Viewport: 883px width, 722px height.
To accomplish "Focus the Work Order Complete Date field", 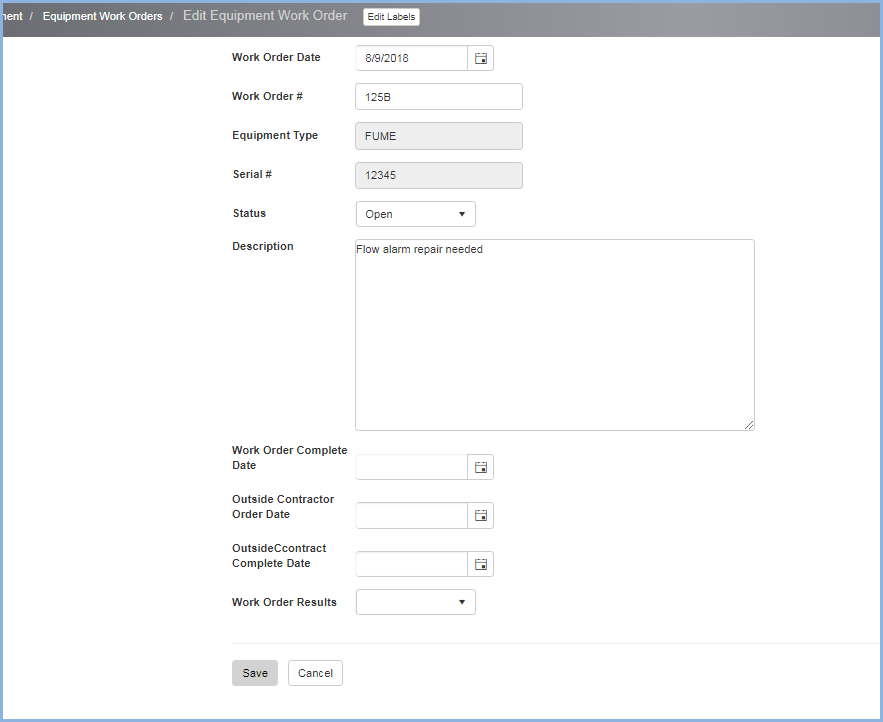I will pyautogui.click(x=412, y=467).
